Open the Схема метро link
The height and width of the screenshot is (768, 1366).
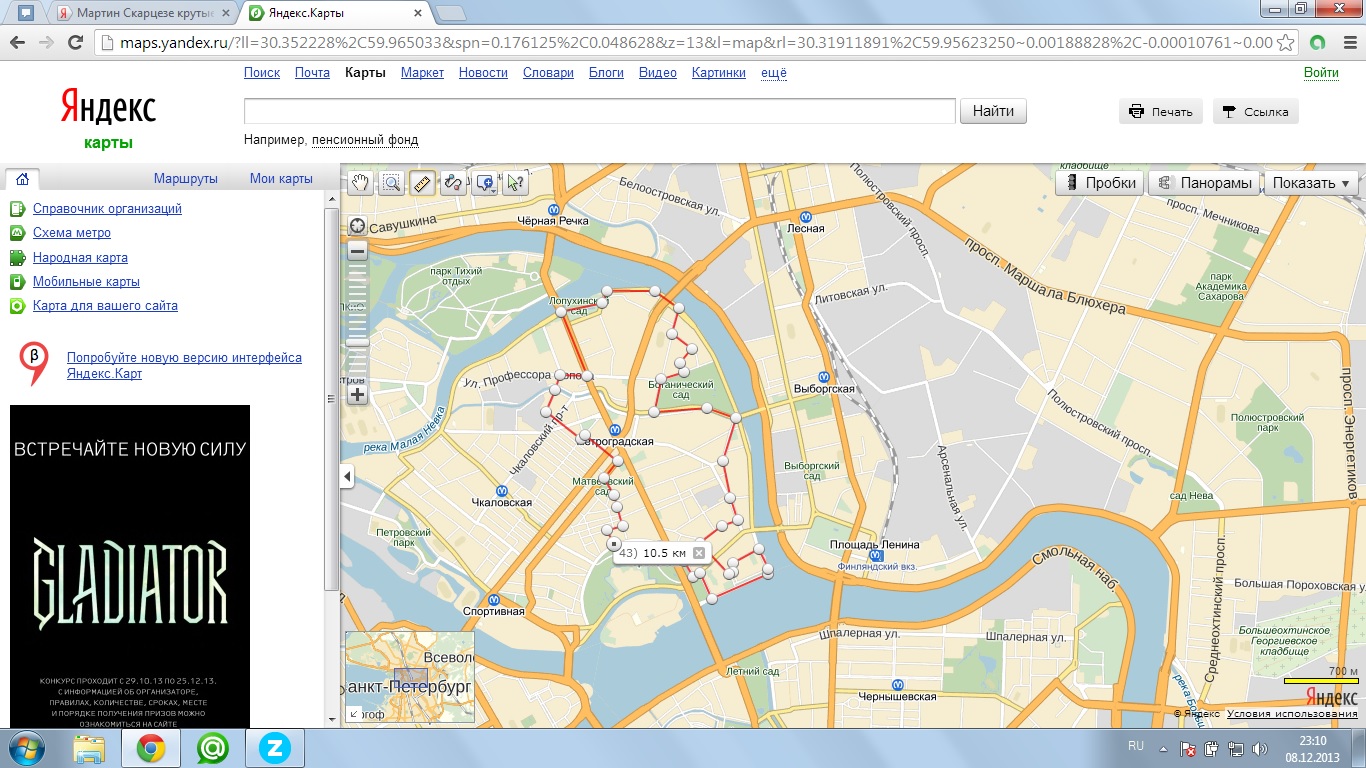point(72,233)
